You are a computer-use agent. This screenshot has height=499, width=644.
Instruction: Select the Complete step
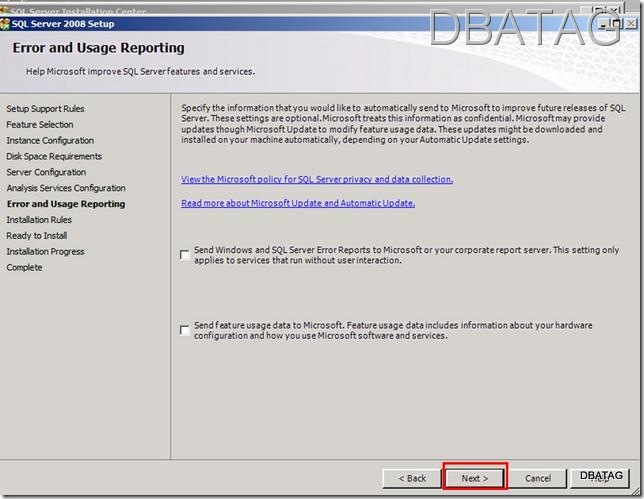24,267
